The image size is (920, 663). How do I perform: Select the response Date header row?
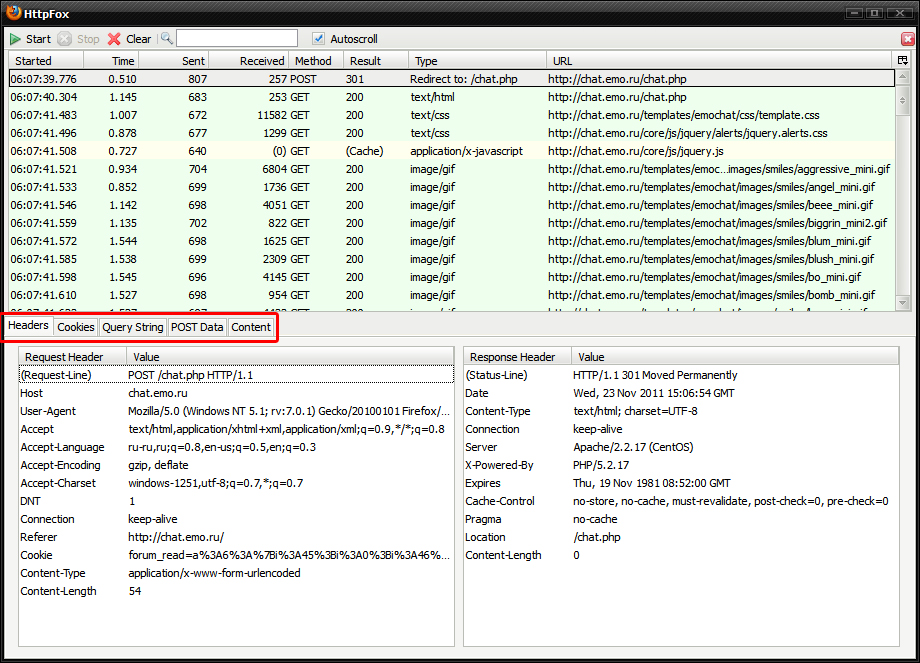681,393
